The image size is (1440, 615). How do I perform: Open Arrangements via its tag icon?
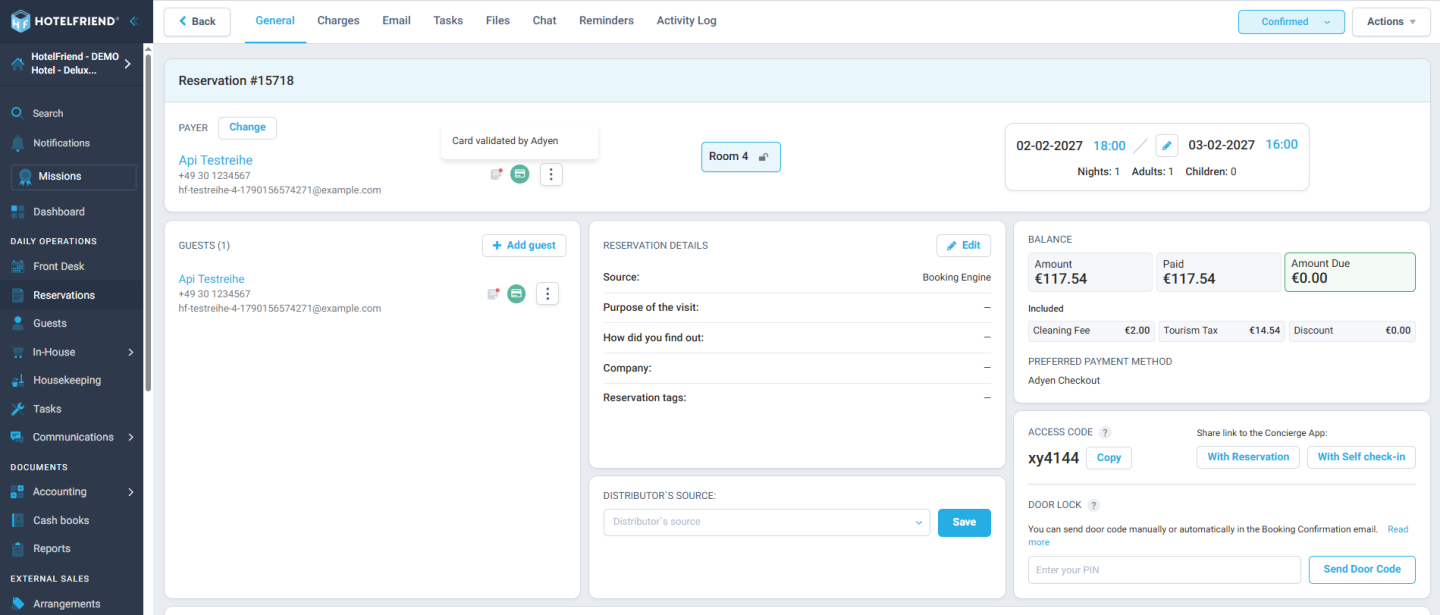click(17, 604)
